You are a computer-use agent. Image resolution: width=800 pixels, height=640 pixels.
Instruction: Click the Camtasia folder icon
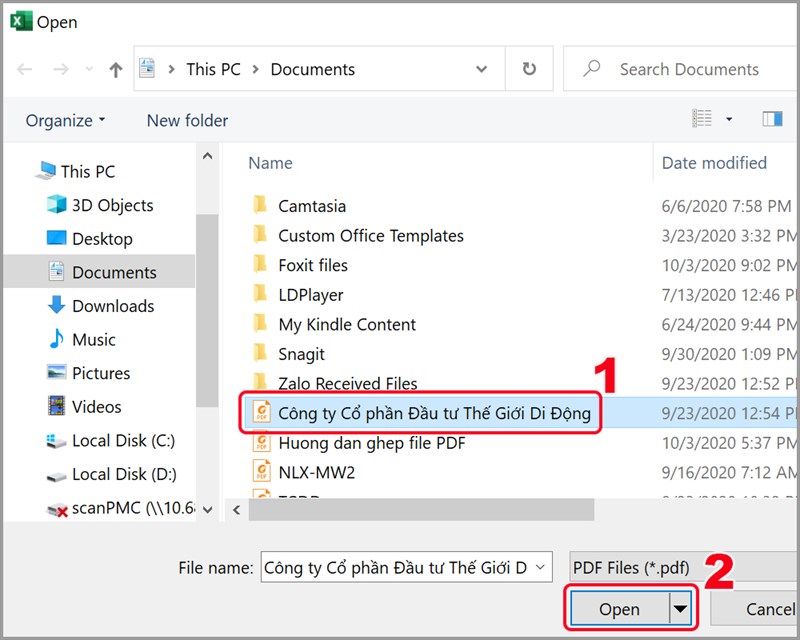260,205
